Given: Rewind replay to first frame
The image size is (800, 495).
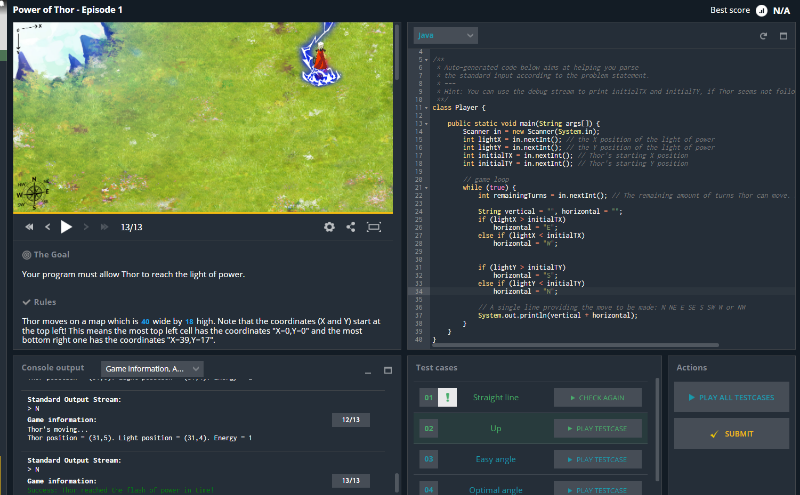Looking at the screenshot, I should point(30,227).
